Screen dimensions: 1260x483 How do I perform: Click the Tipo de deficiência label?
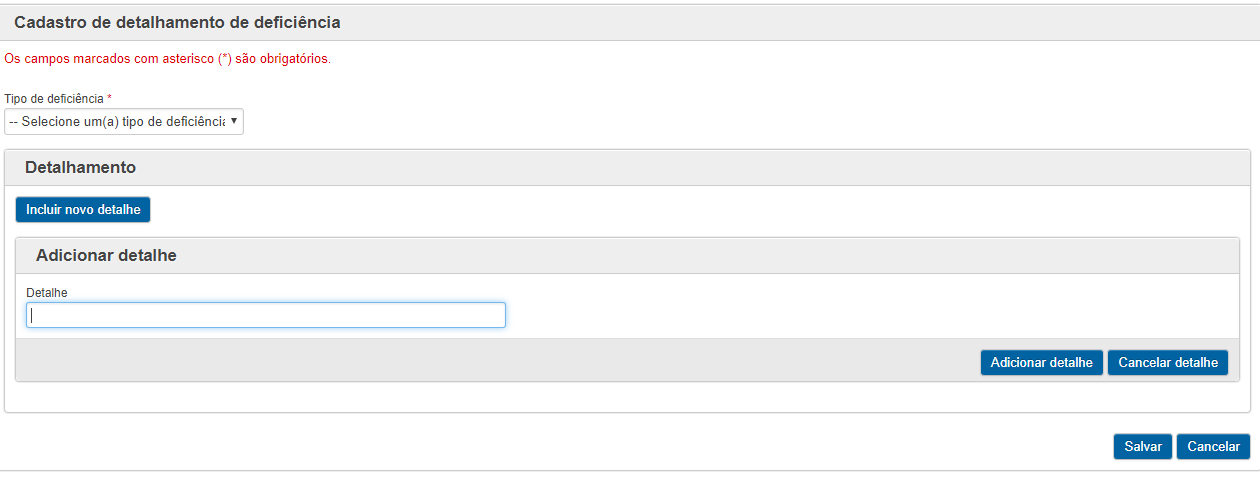coord(54,99)
